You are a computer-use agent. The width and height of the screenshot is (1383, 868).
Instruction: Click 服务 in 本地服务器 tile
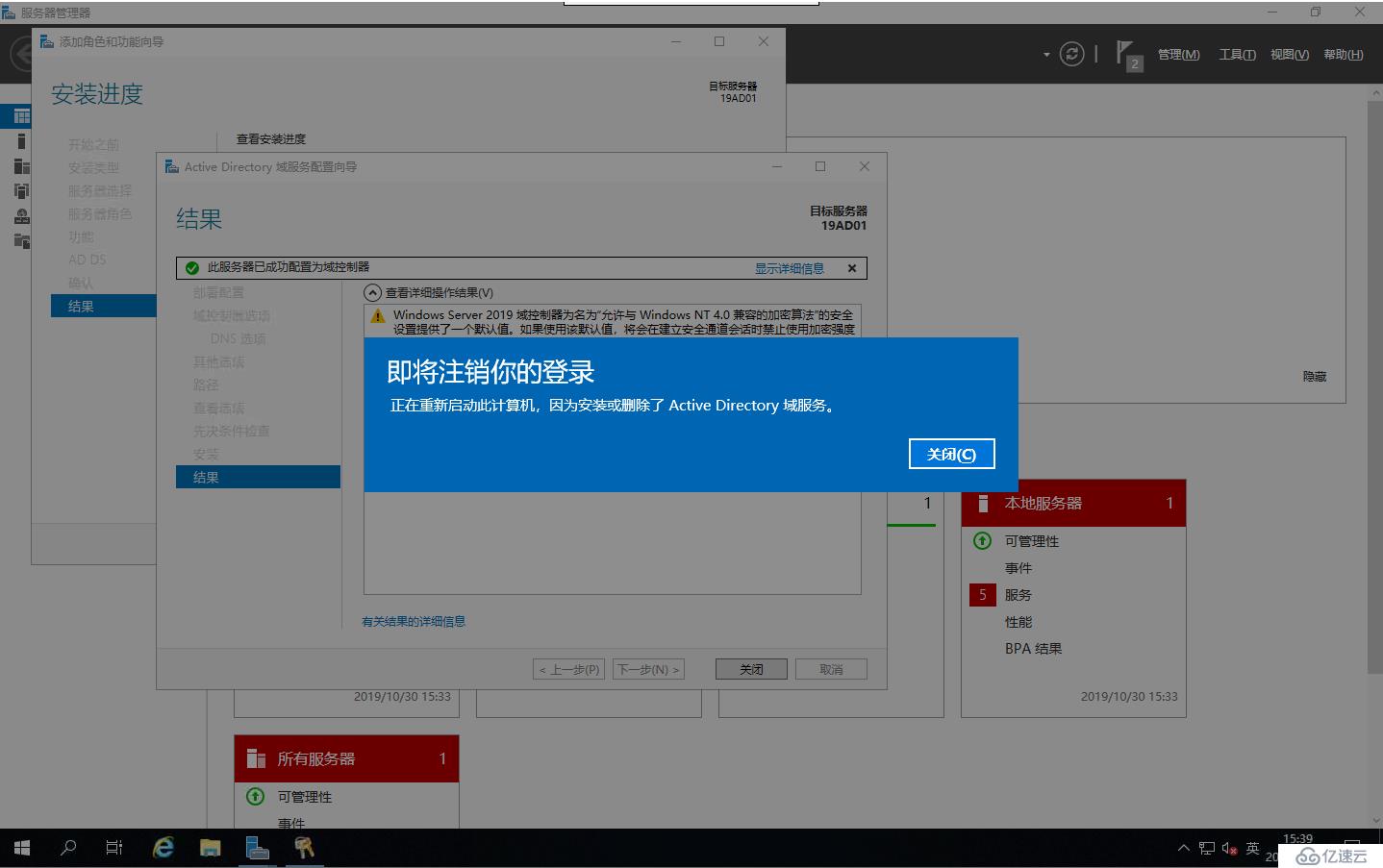(1018, 595)
